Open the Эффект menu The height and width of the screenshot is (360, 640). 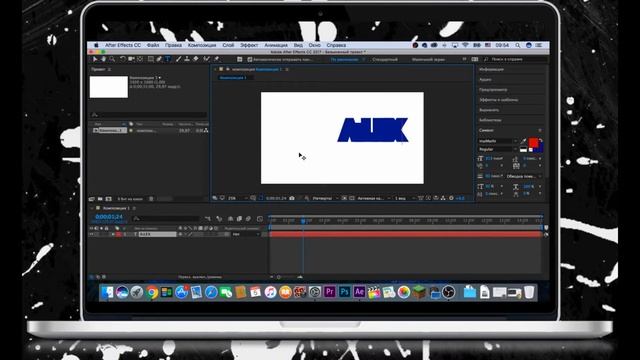249,45
